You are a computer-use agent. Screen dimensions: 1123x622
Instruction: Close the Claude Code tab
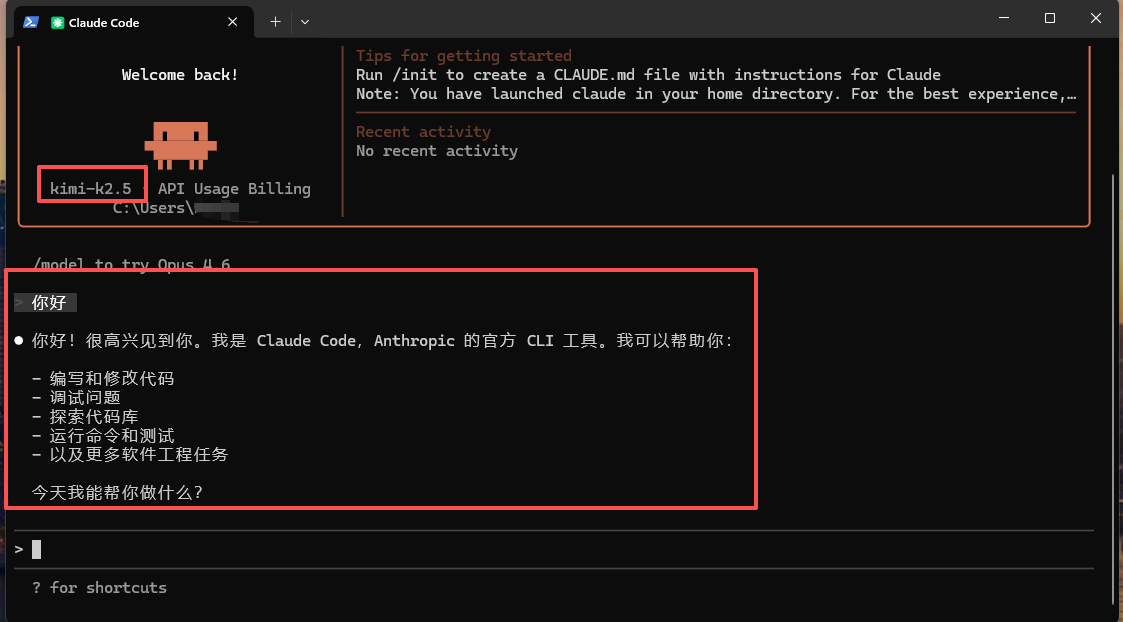point(233,22)
